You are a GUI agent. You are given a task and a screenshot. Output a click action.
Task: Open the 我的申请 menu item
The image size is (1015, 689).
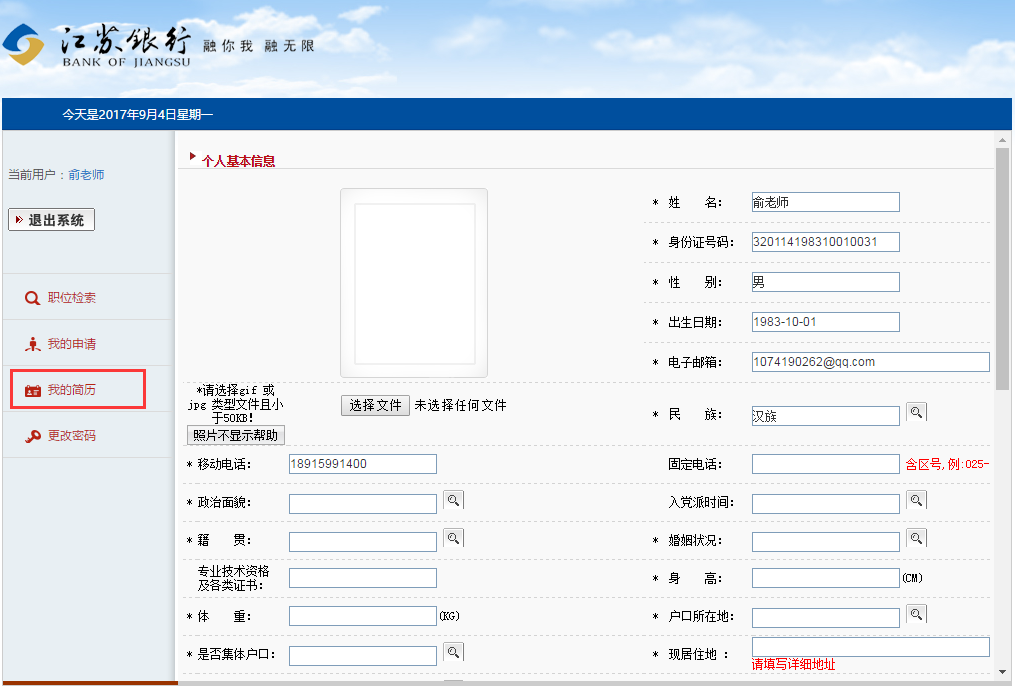pyautogui.click(x=72, y=344)
